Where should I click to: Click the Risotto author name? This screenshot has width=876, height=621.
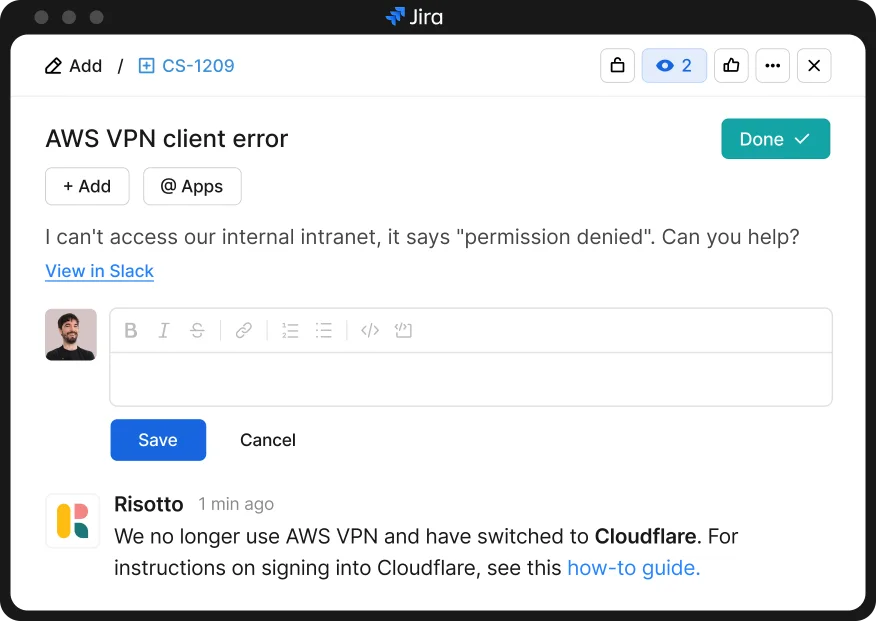(149, 504)
